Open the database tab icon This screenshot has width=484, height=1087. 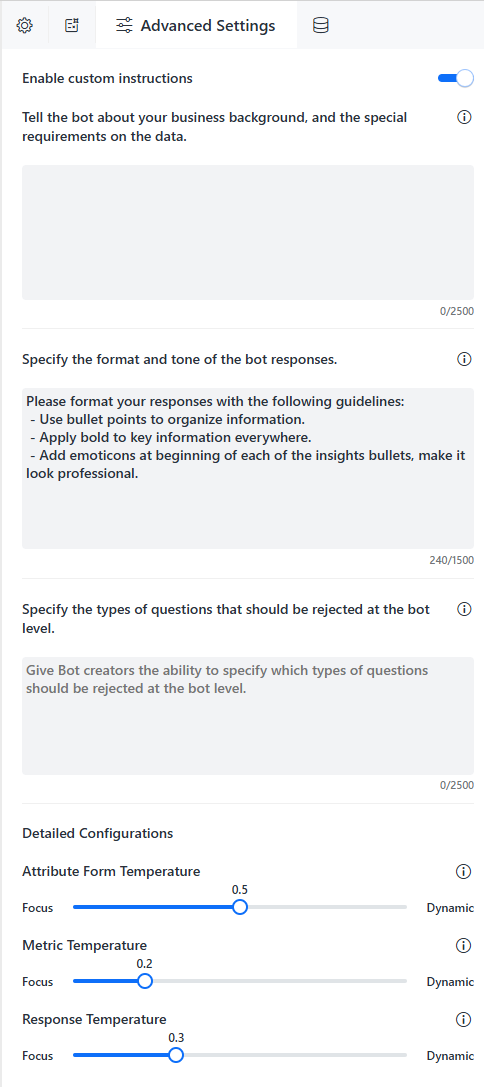(x=320, y=26)
